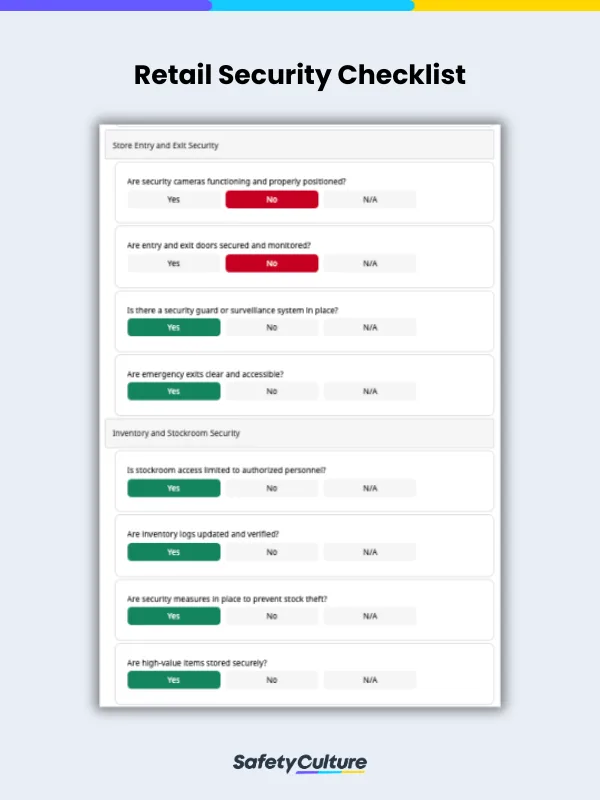Choose N/A for emergency exits question
Screen dimensions: 600x800
[371, 391]
